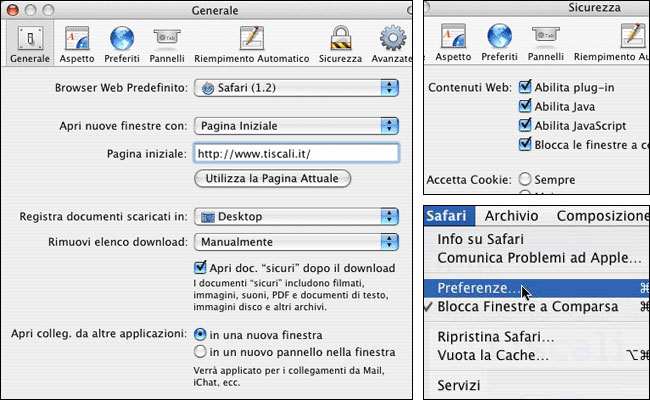Click Utilizza la Pagina Attuale button

pyautogui.click(x=272, y=179)
